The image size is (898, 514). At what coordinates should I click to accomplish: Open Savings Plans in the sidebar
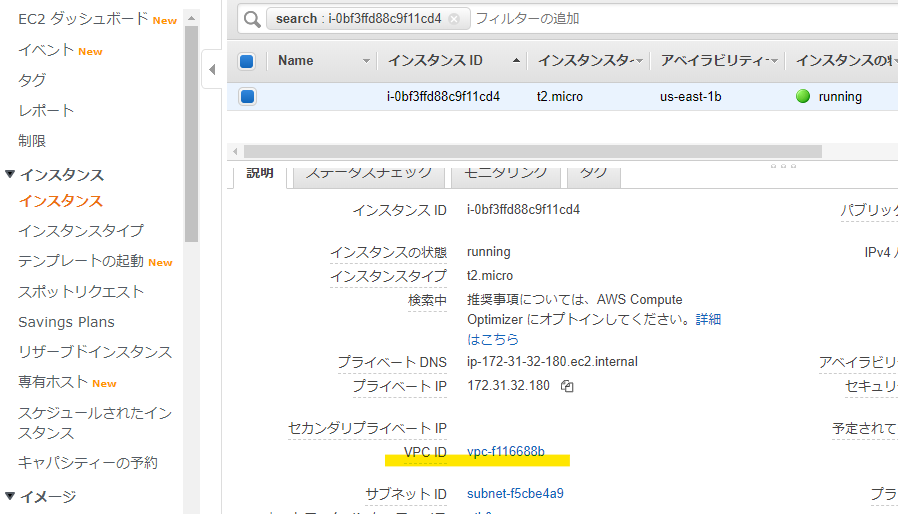(66, 322)
